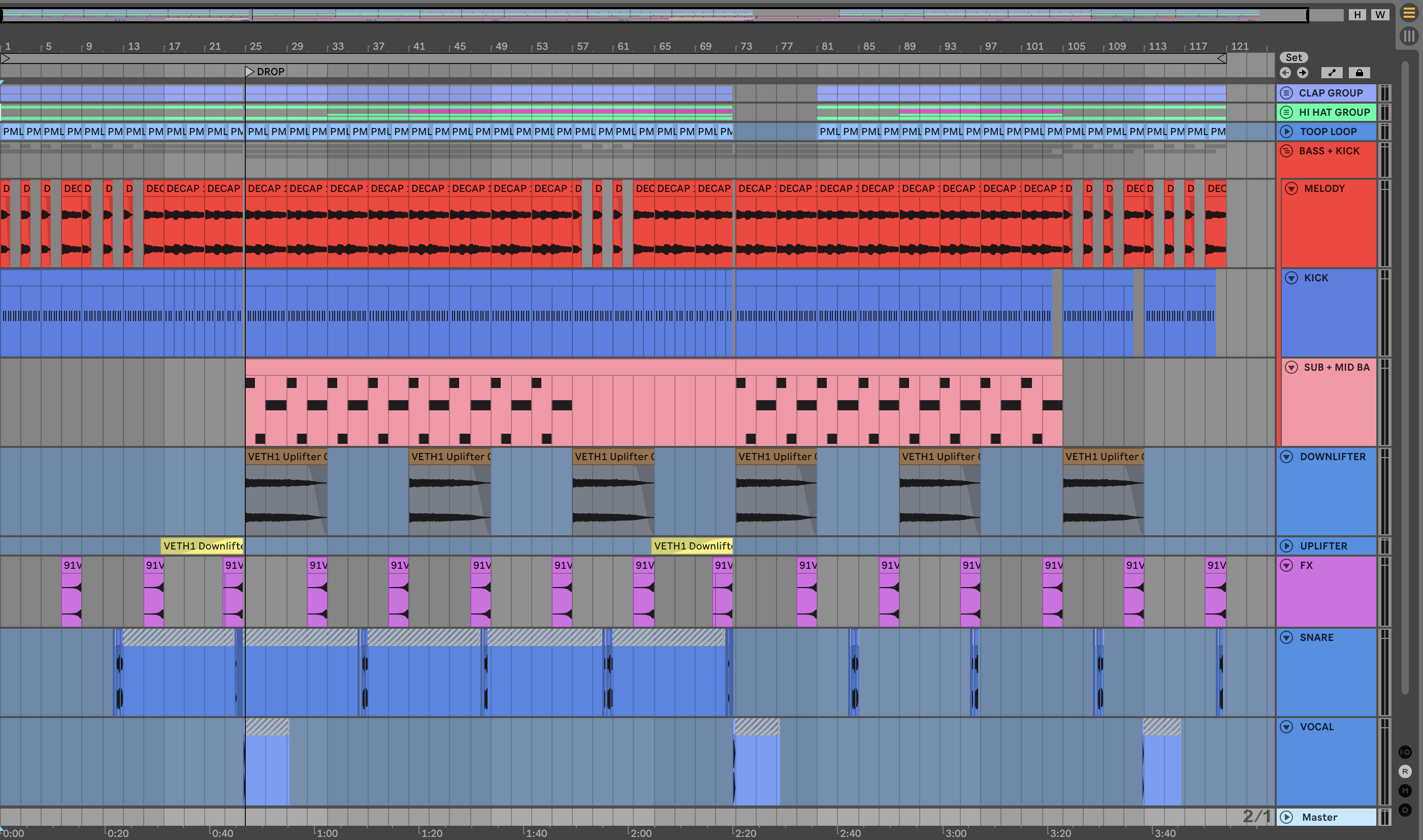Click the W optimize width button
Image resolution: width=1423 pixels, height=840 pixels.
1380,15
